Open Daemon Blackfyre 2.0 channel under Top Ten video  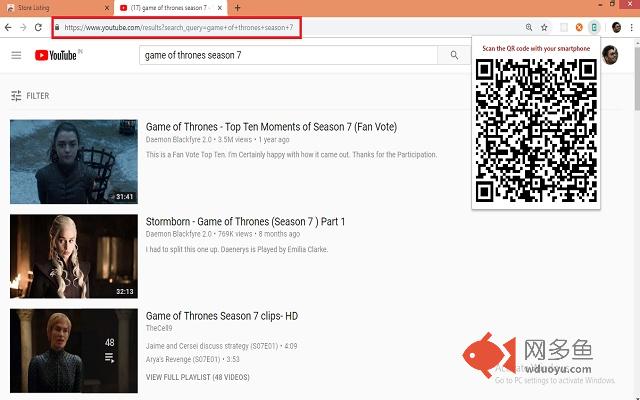coord(179,140)
